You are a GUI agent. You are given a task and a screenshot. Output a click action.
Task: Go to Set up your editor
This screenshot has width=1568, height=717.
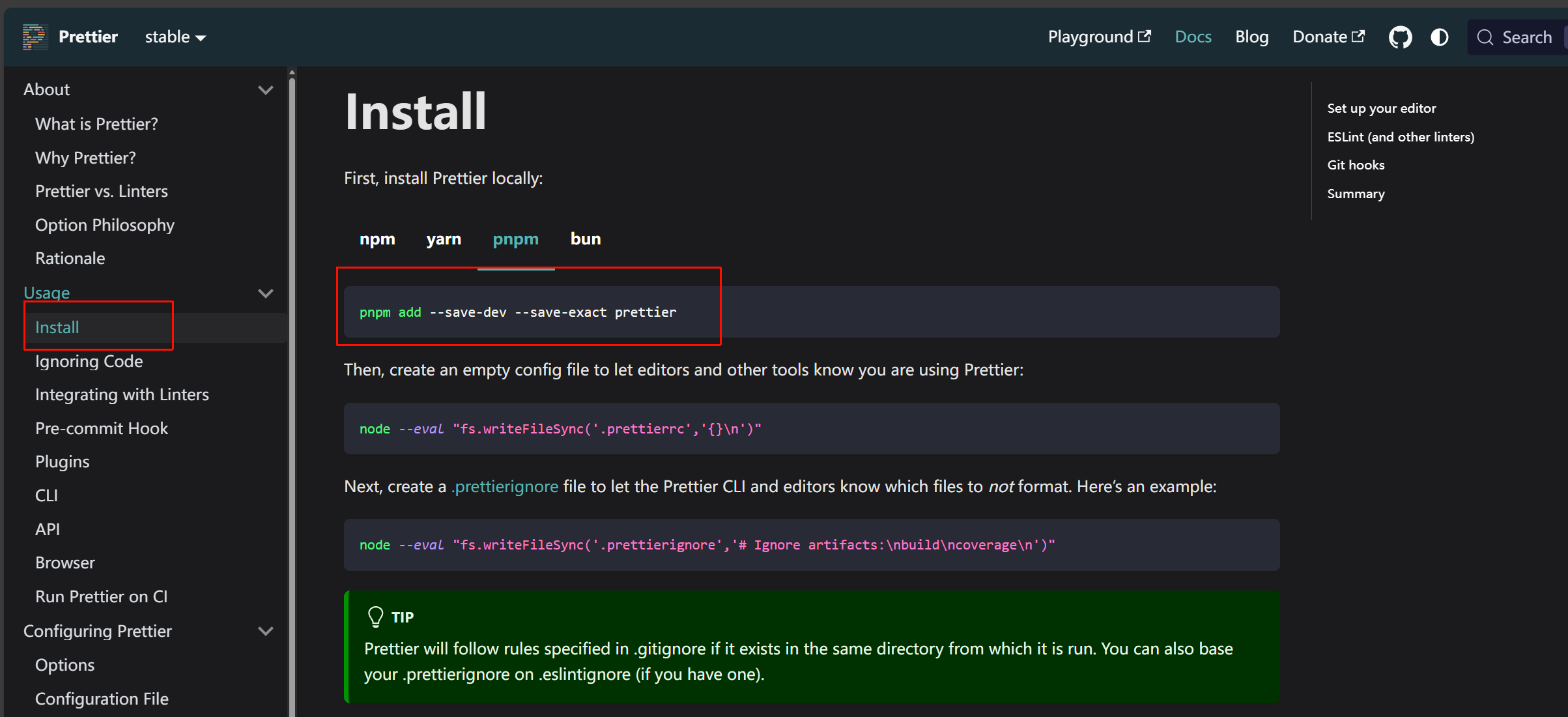click(1381, 108)
